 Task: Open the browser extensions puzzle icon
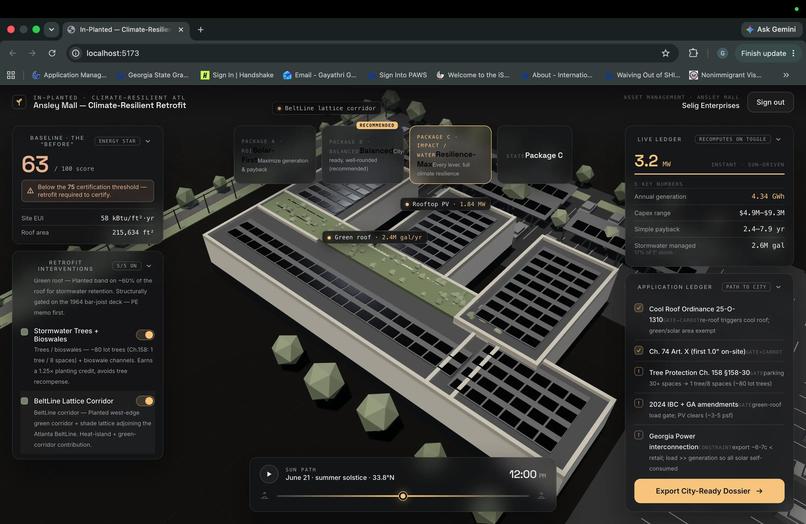693,53
